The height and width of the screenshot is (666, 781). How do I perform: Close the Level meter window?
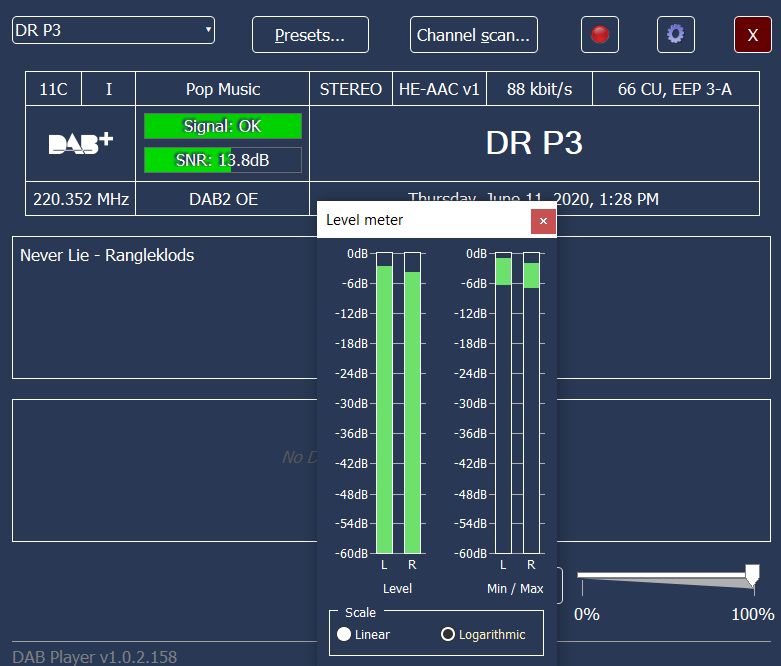click(x=543, y=221)
